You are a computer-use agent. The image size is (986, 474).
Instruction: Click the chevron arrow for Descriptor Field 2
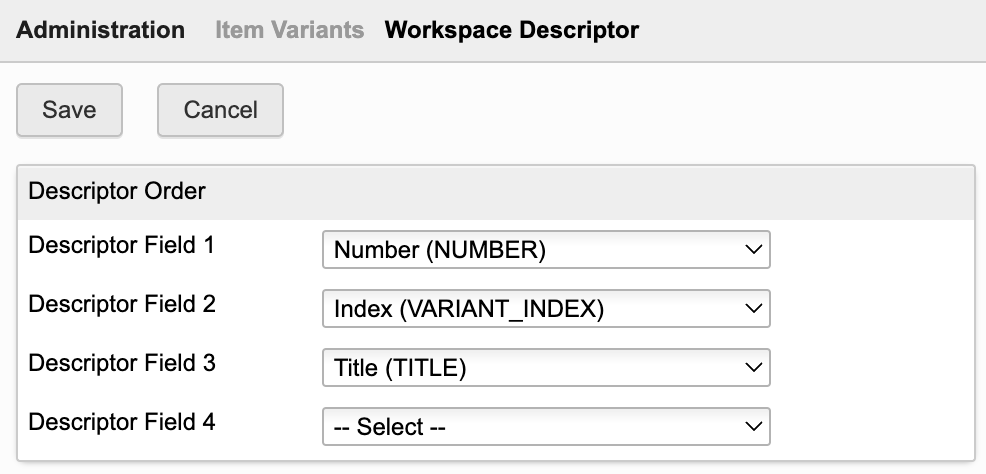tap(754, 310)
